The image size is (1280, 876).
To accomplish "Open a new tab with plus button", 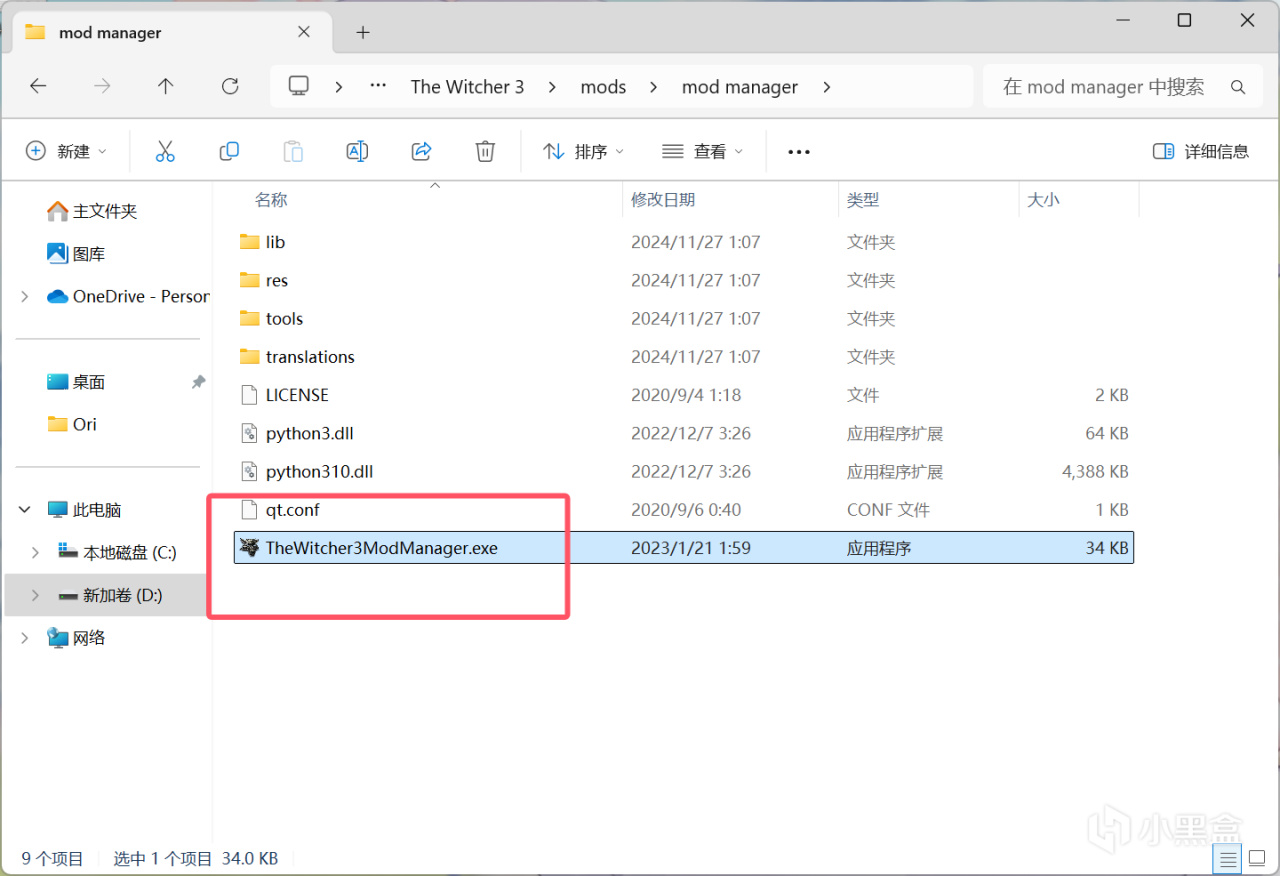I will coord(363,32).
